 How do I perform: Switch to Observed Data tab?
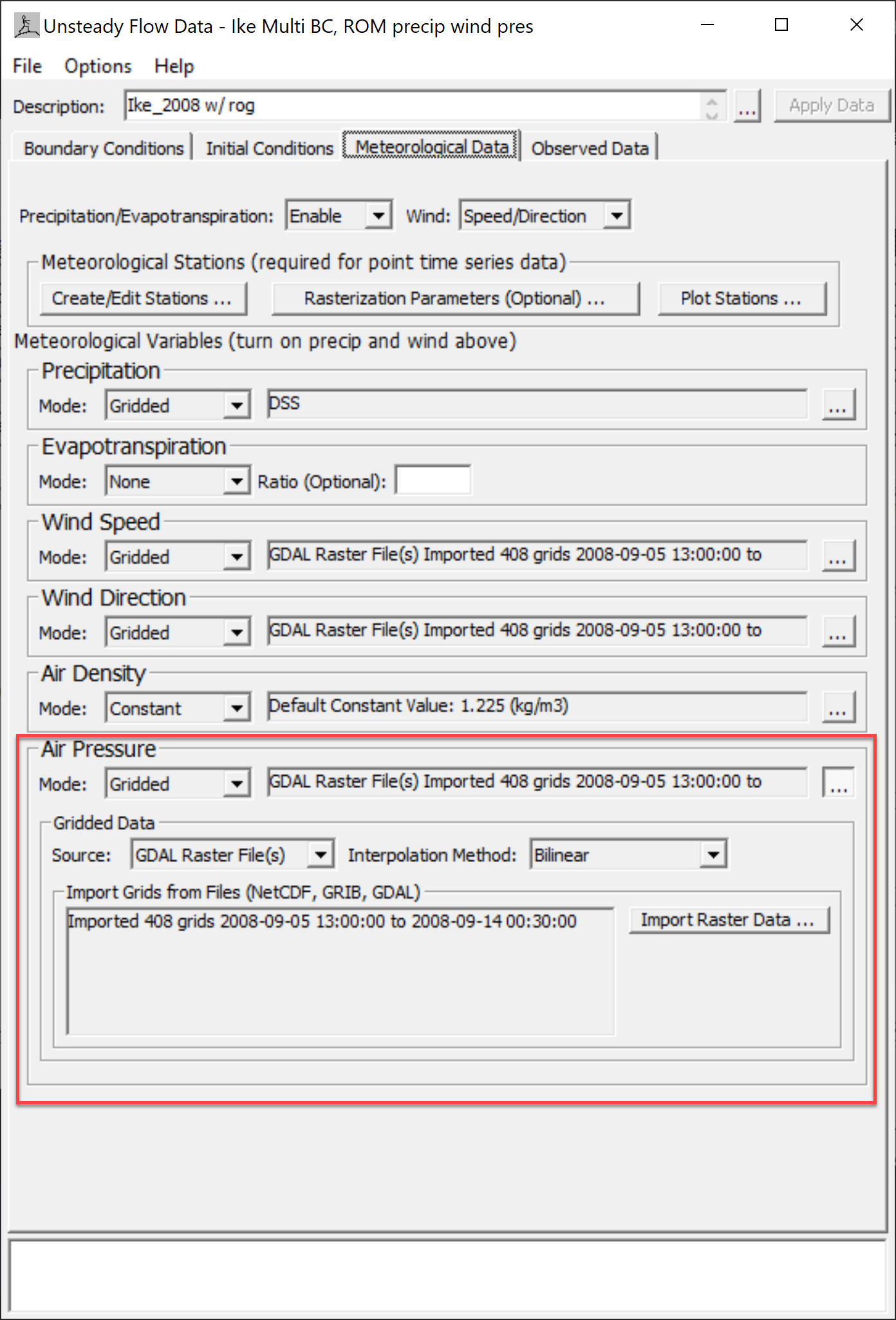coord(590,148)
